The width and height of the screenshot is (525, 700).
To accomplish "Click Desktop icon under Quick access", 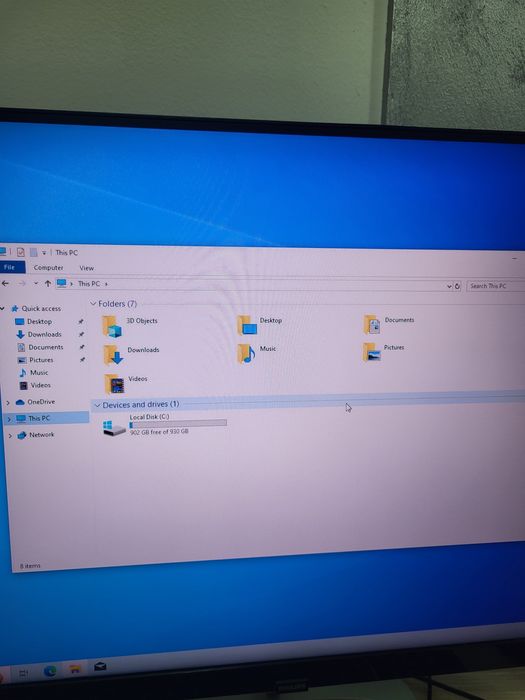I will pos(20,321).
